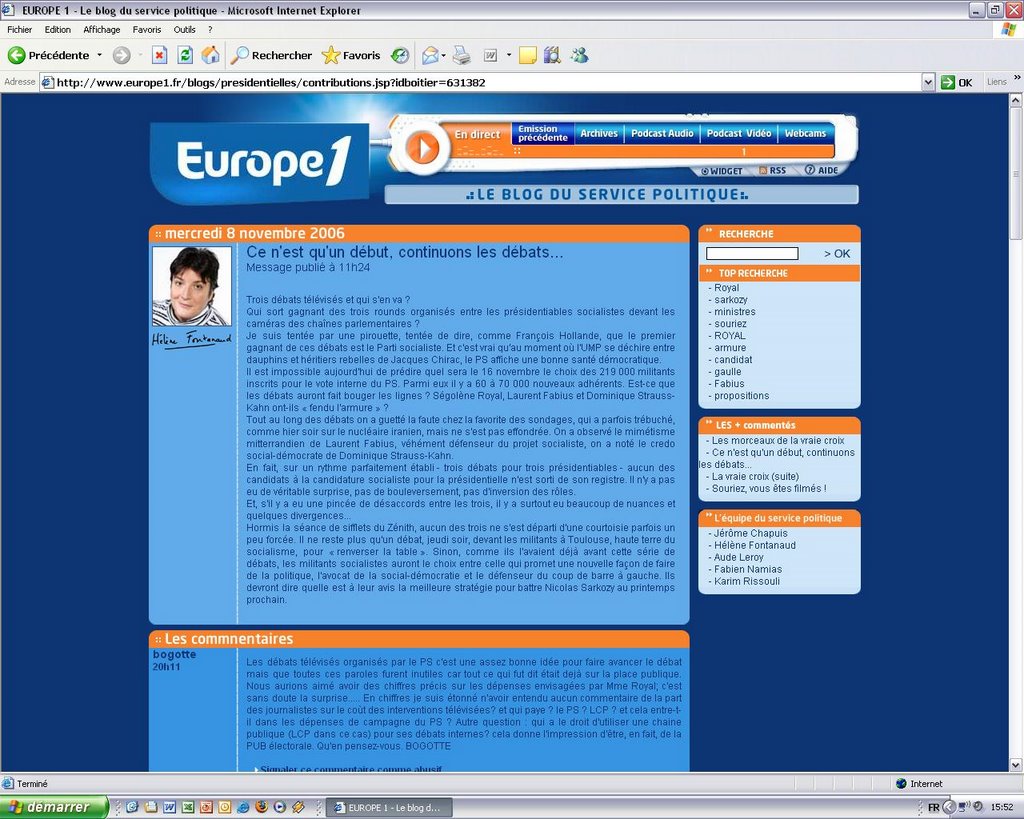Expand the Liens toolbar chevron
Image resolution: width=1024 pixels, height=819 pixels.
tap(1017, 78)
